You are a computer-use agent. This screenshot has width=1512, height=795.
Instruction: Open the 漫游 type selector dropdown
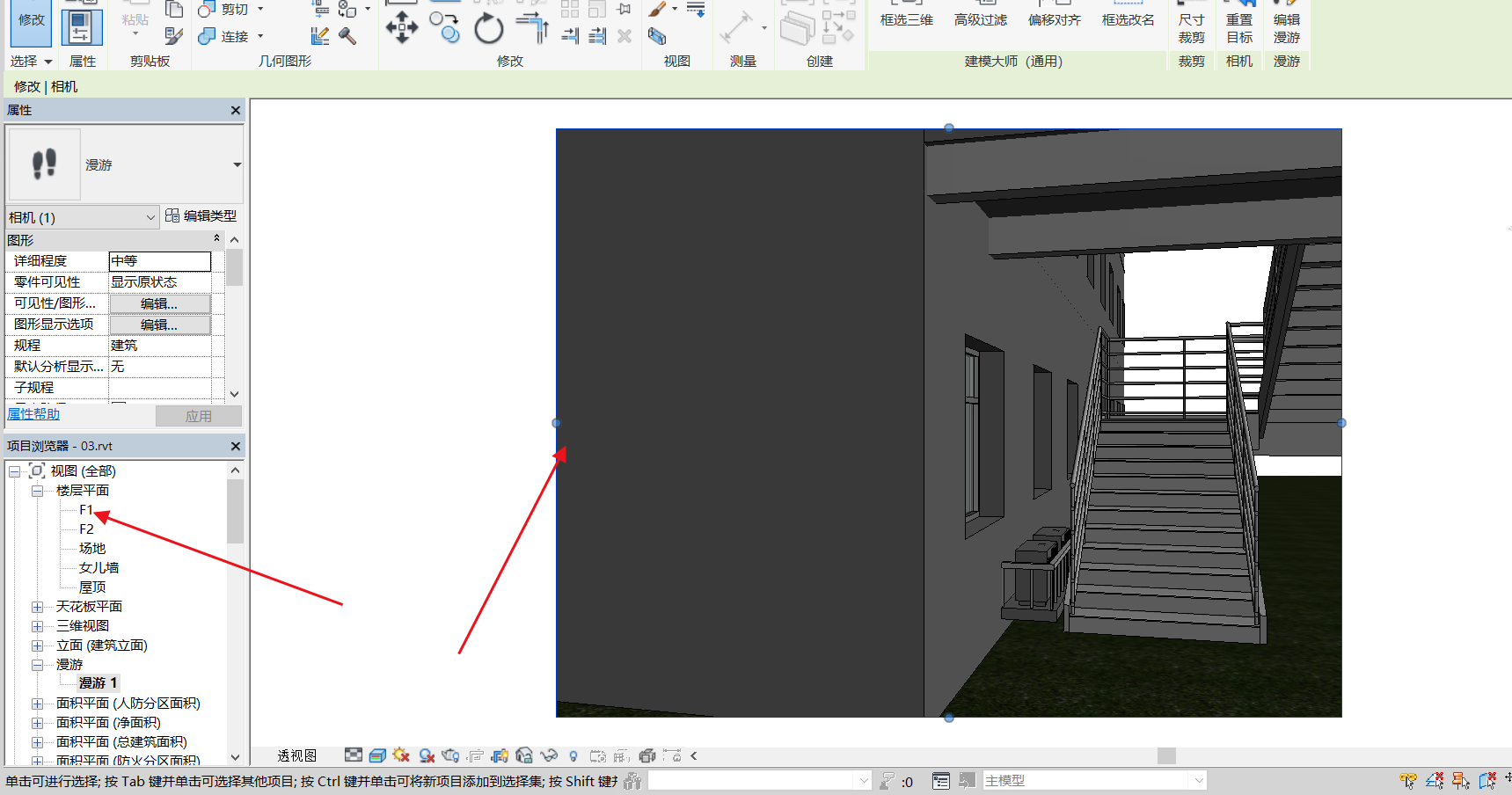tap(237, 165)
